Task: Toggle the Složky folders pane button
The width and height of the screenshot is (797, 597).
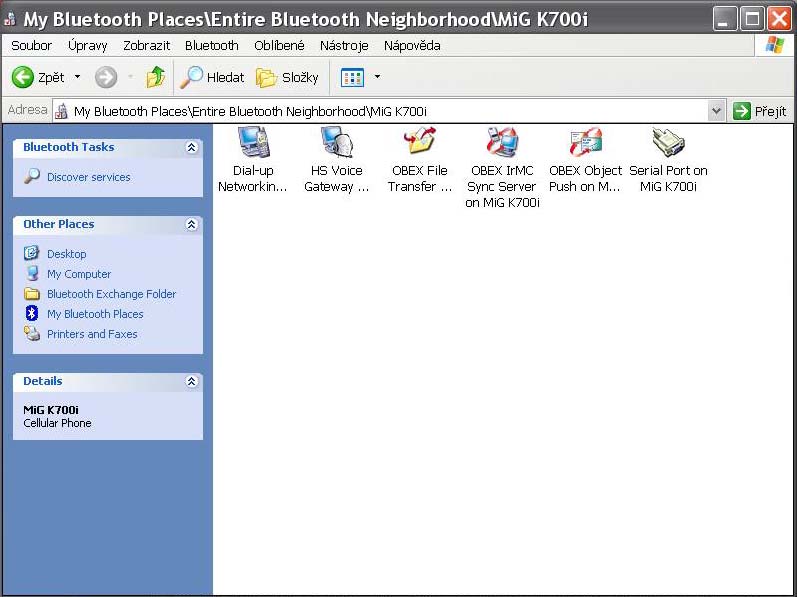Action: pos(287,77)
